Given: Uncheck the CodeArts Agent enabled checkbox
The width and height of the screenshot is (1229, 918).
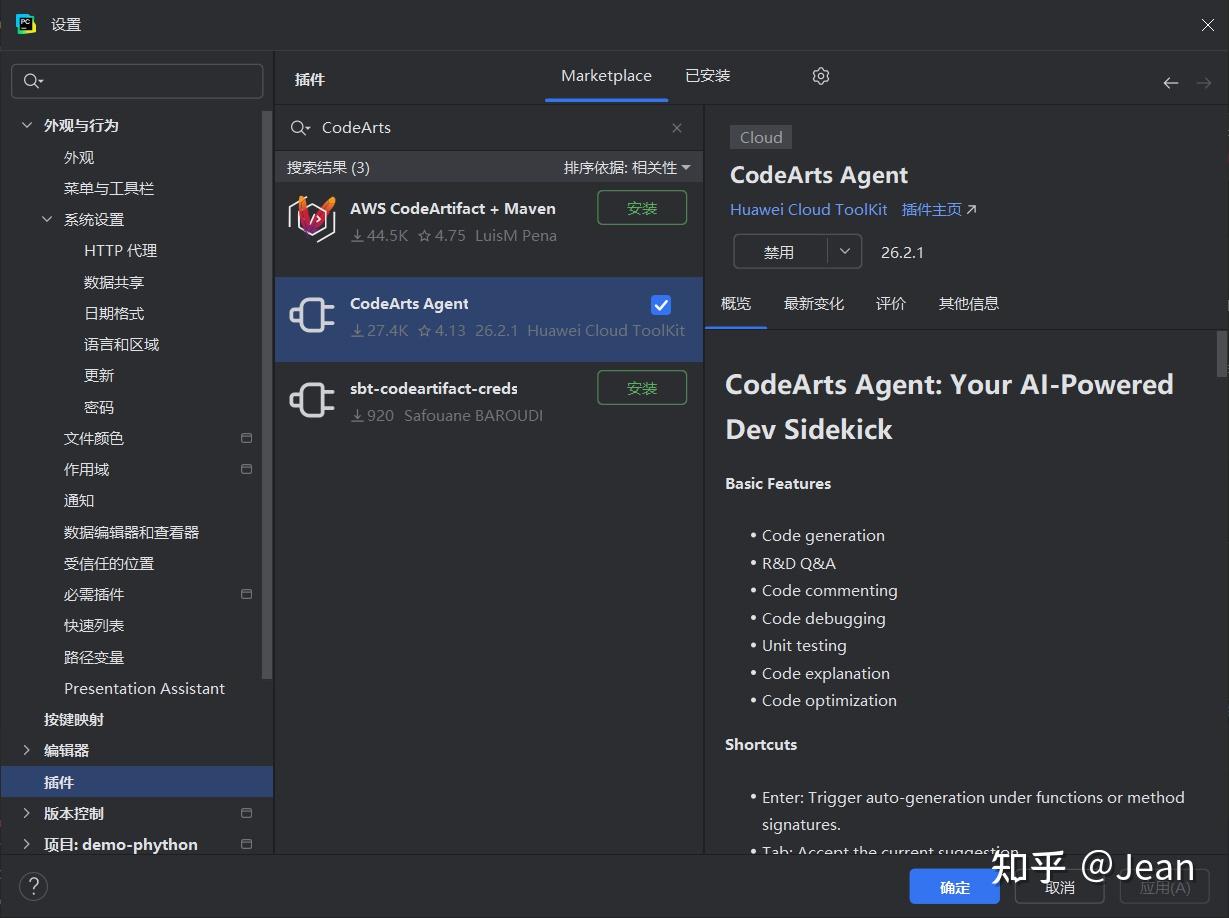Looking at the screenshot, I should 661,305.
